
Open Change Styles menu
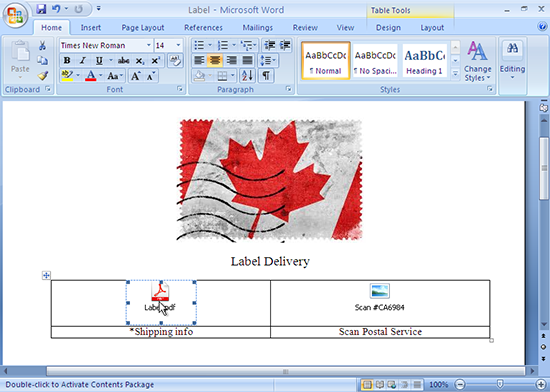477,62
